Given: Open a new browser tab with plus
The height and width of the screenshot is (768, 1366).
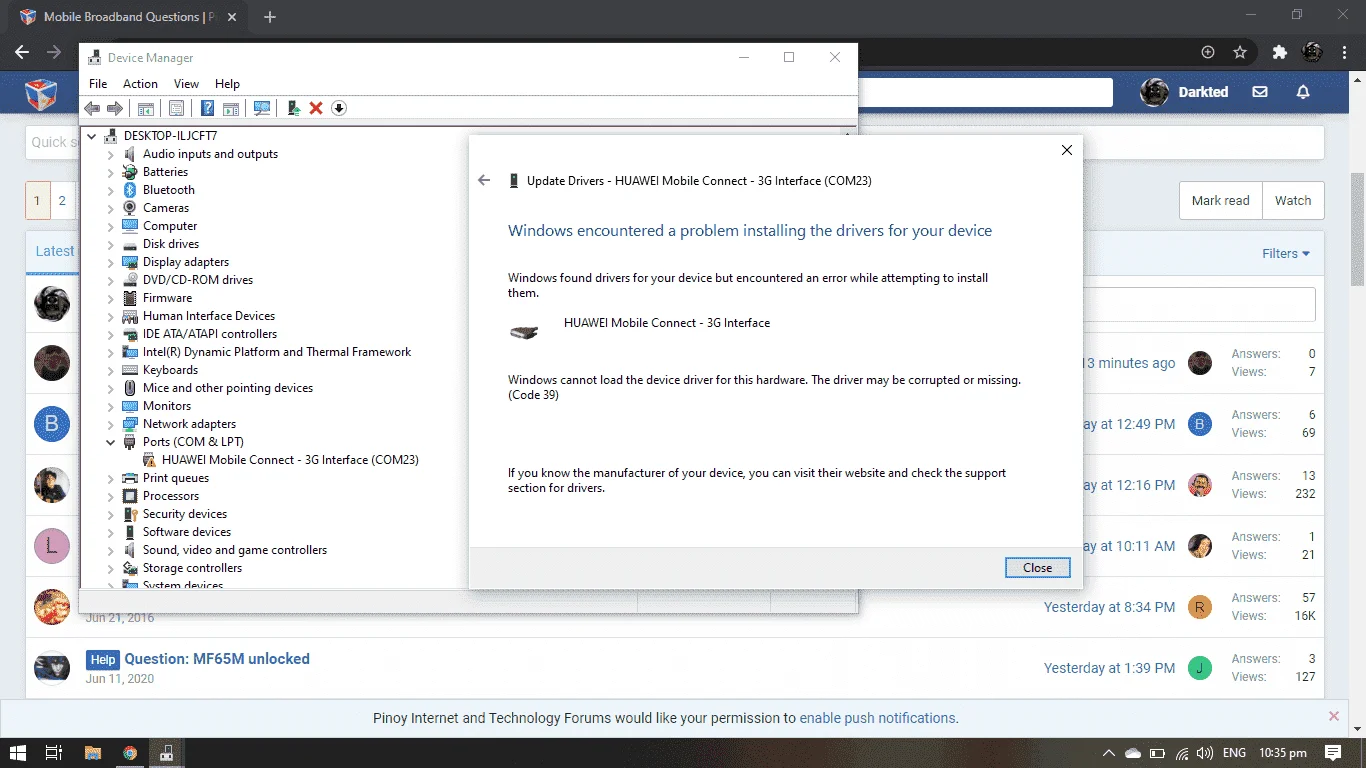Looking at the screenshot, I should click(x=270, y=17).
